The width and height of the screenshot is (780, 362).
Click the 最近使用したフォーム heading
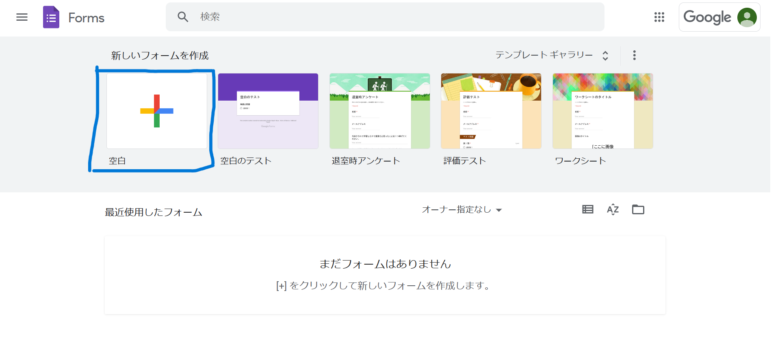pyautogui.click(x=153, y=212)
